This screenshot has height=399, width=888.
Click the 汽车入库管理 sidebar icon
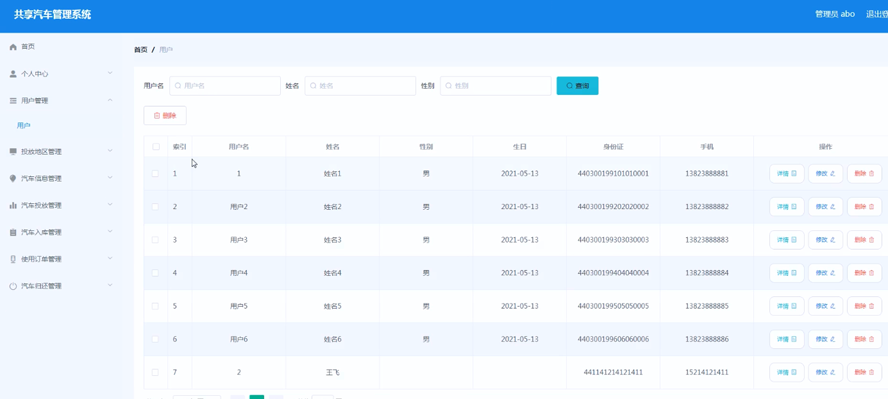(x=13, y=233)
